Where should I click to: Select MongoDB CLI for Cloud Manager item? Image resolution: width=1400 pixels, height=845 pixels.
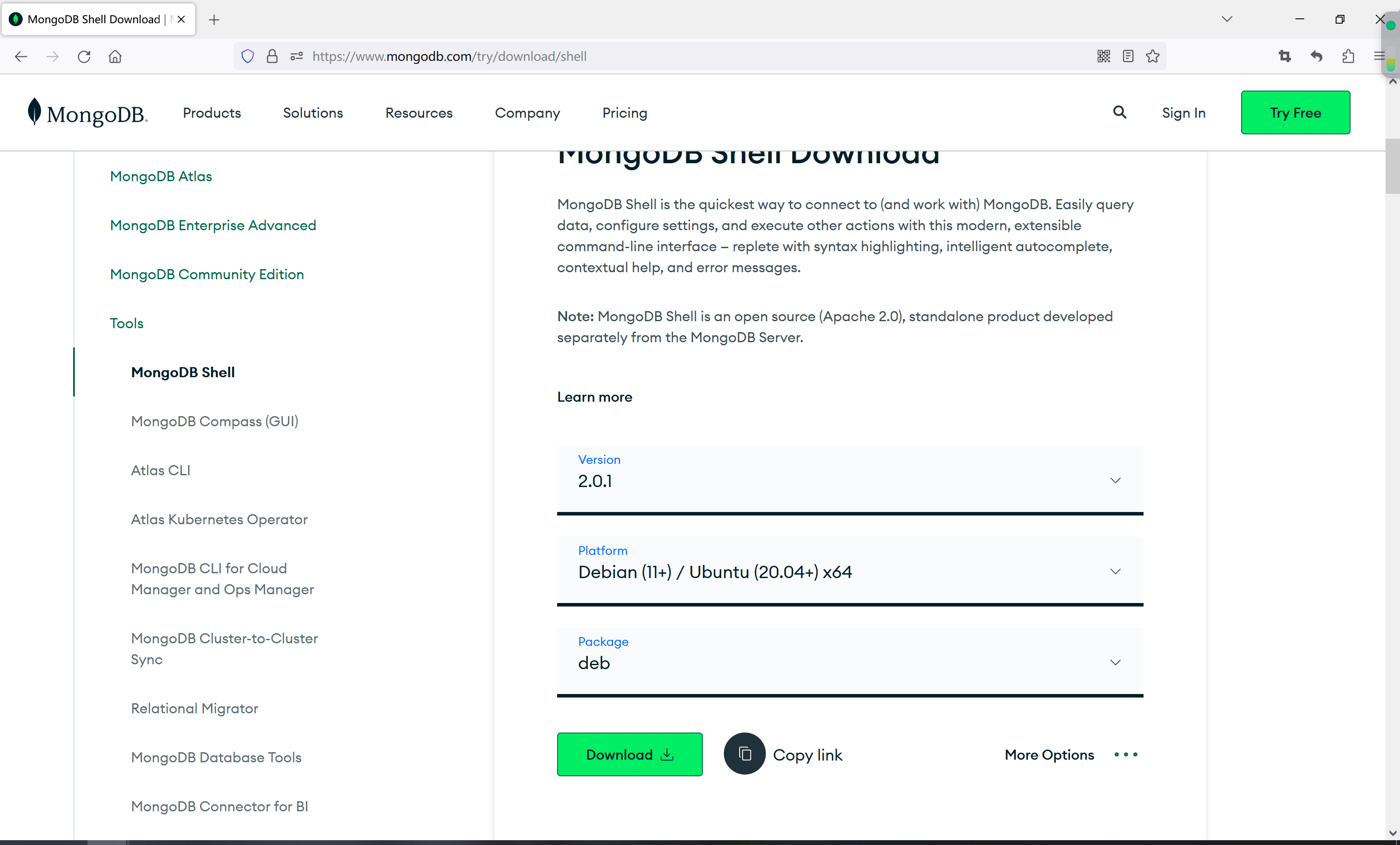(x=222, y=579)
